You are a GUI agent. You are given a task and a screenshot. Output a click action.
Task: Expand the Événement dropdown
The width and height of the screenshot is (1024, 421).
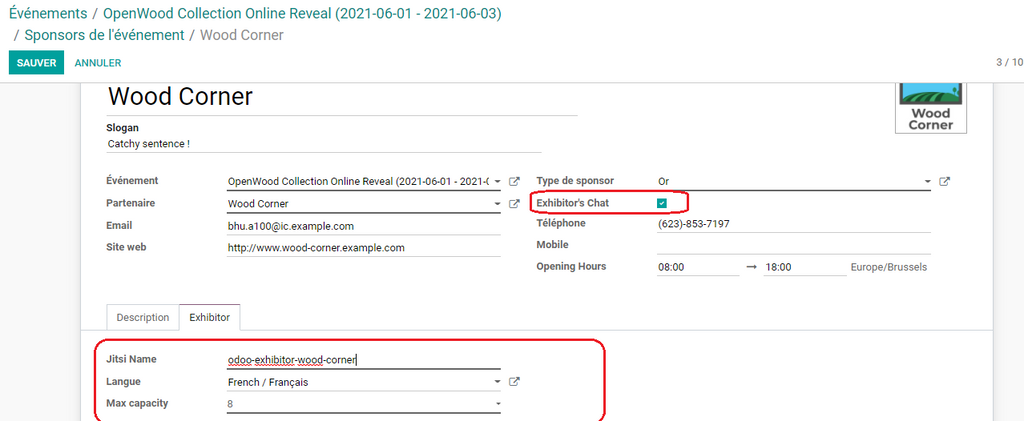click(x=497, y=182)
